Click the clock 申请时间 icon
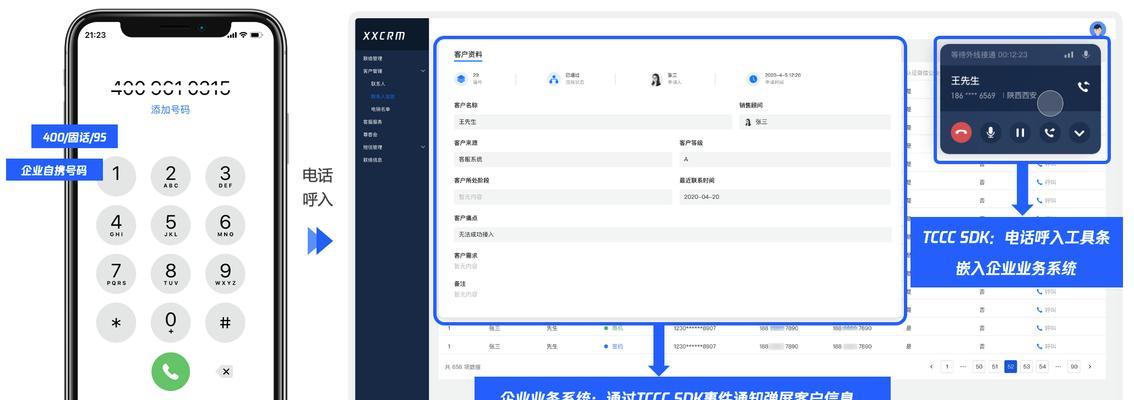This screenshot has height=400, width=1134. [x=753, y=79]
